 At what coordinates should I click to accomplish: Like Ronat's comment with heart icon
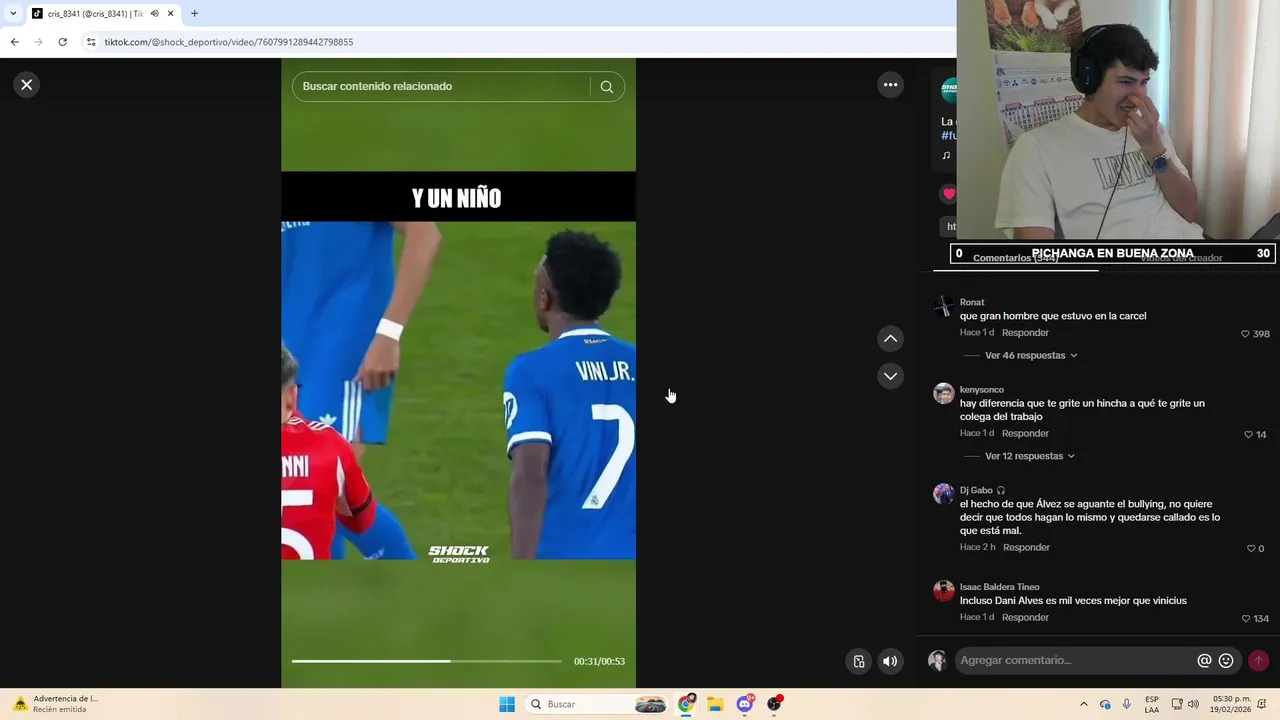tap(1246, 334)
